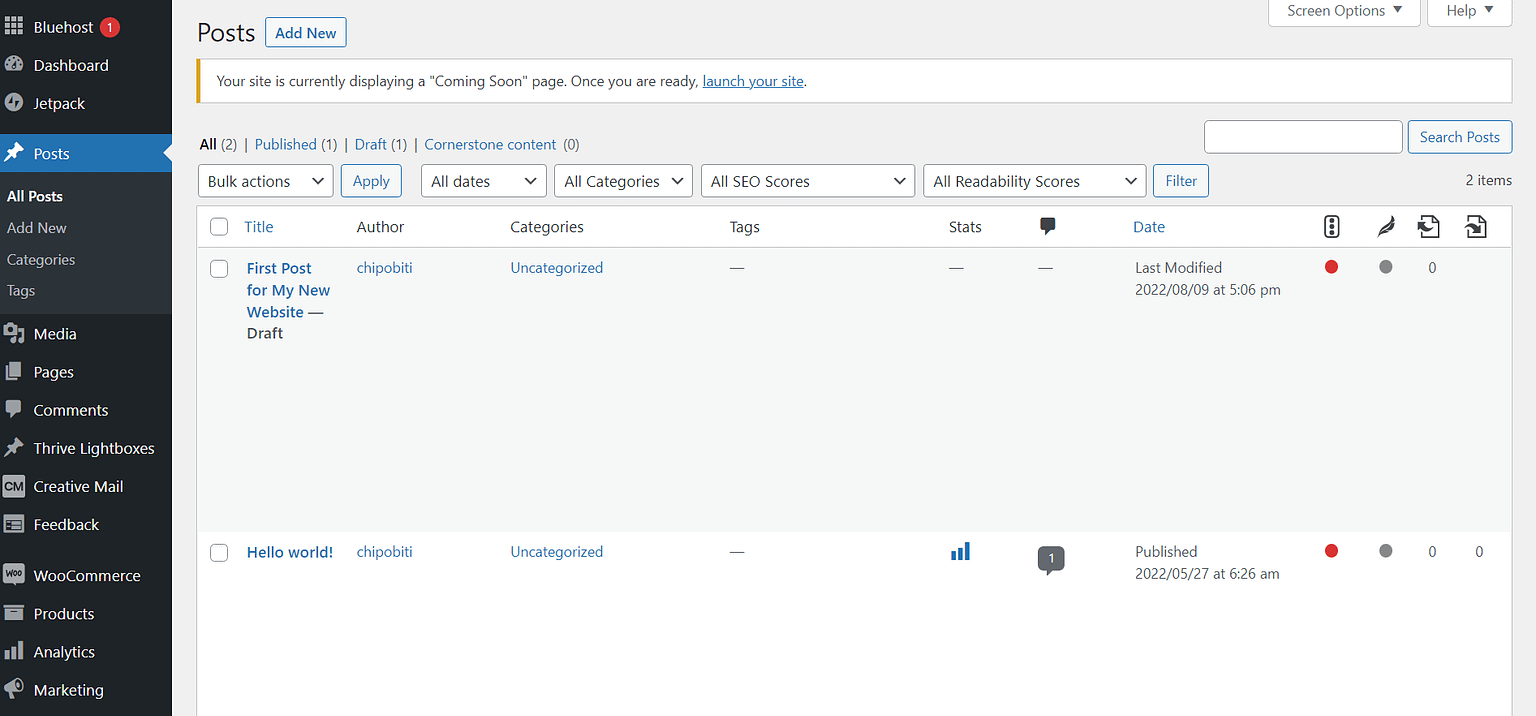Click the red SEO score bullet for Hello world!
The width and height of the screenshot is (1536, 716).
[x=1331, y=551]
